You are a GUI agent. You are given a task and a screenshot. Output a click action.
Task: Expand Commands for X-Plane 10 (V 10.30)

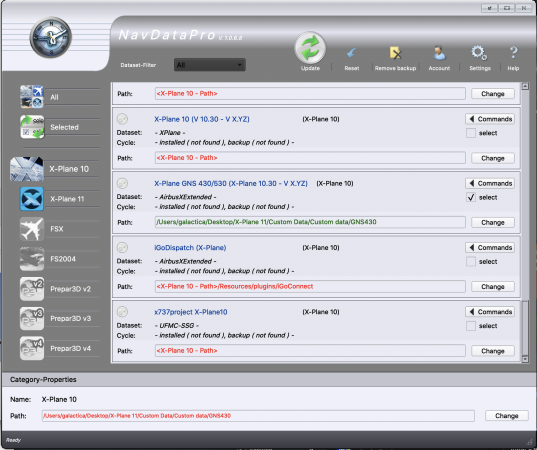click(490, 119)
